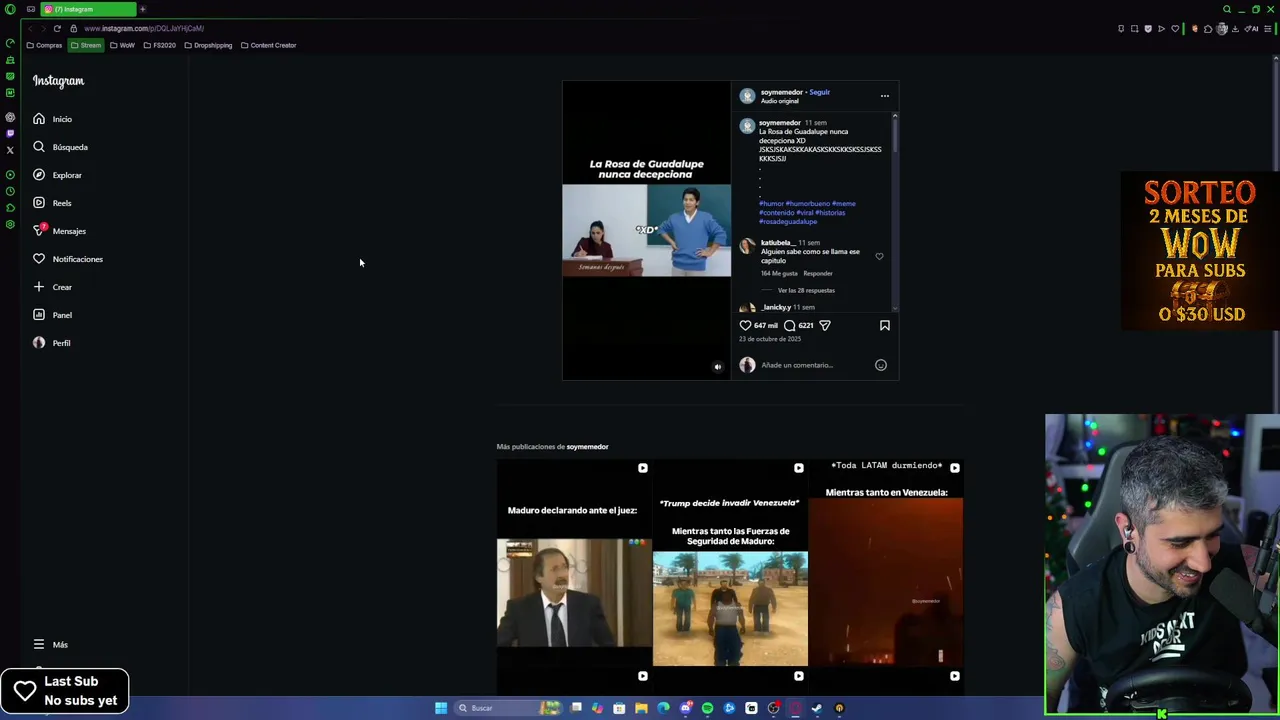1280x720 pixels.
Task: Share the post with the send icon
Action: 825,325
